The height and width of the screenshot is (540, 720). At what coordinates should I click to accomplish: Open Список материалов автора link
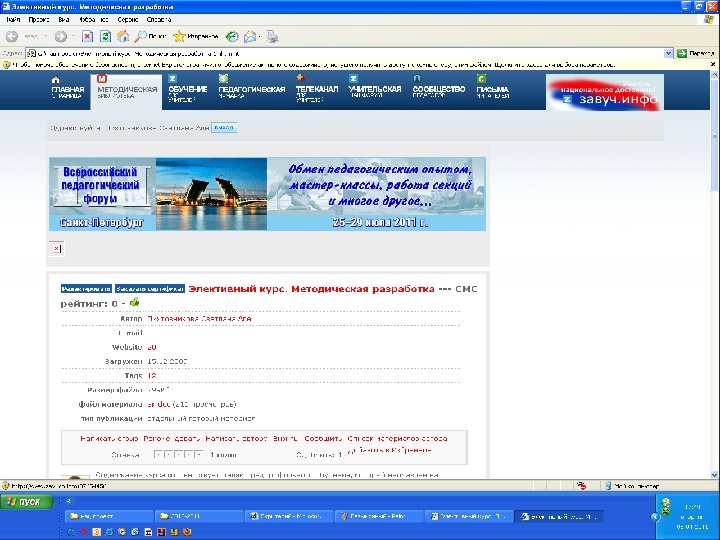pyautogui.click(x=397, y=439)
